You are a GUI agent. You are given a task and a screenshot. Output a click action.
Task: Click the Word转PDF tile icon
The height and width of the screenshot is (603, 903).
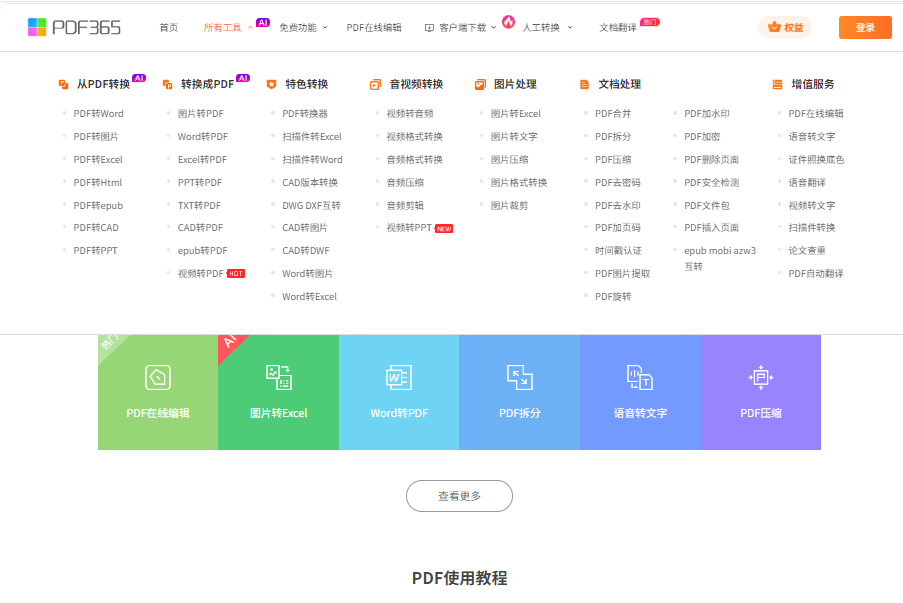tap(399, 377)
